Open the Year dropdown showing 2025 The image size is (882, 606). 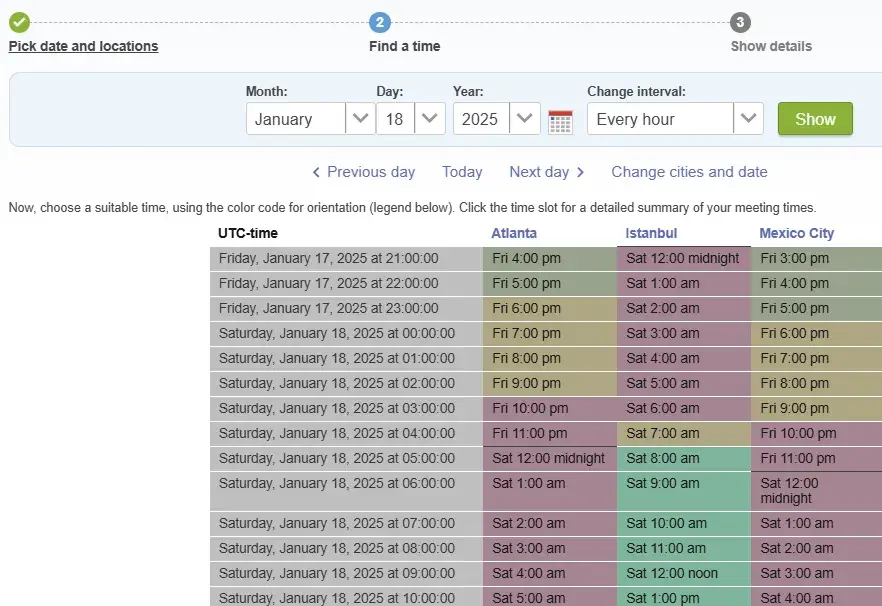(497, 119)
